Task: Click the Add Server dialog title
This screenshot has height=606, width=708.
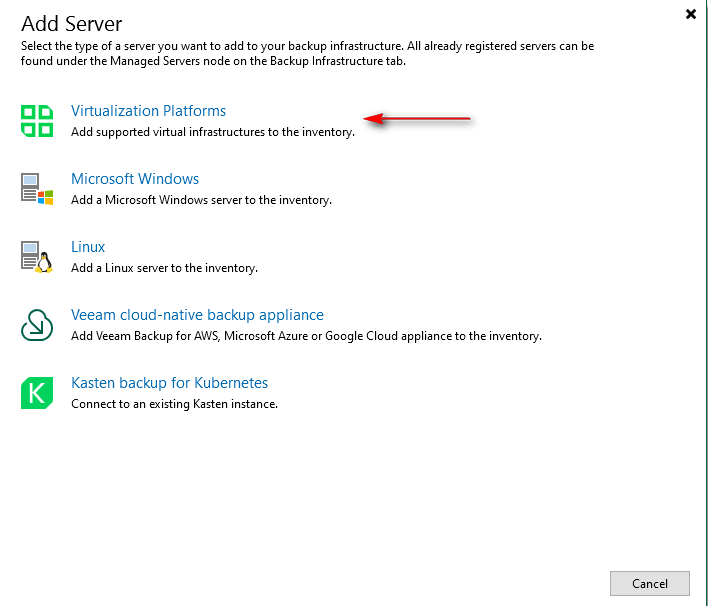Action: (x=72, y=23)
